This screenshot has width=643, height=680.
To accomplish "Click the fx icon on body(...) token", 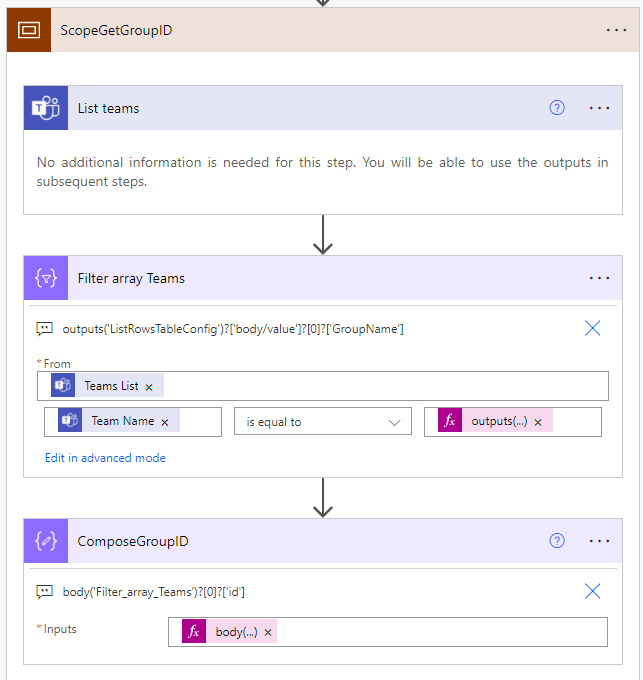I will tap(194, 631).
